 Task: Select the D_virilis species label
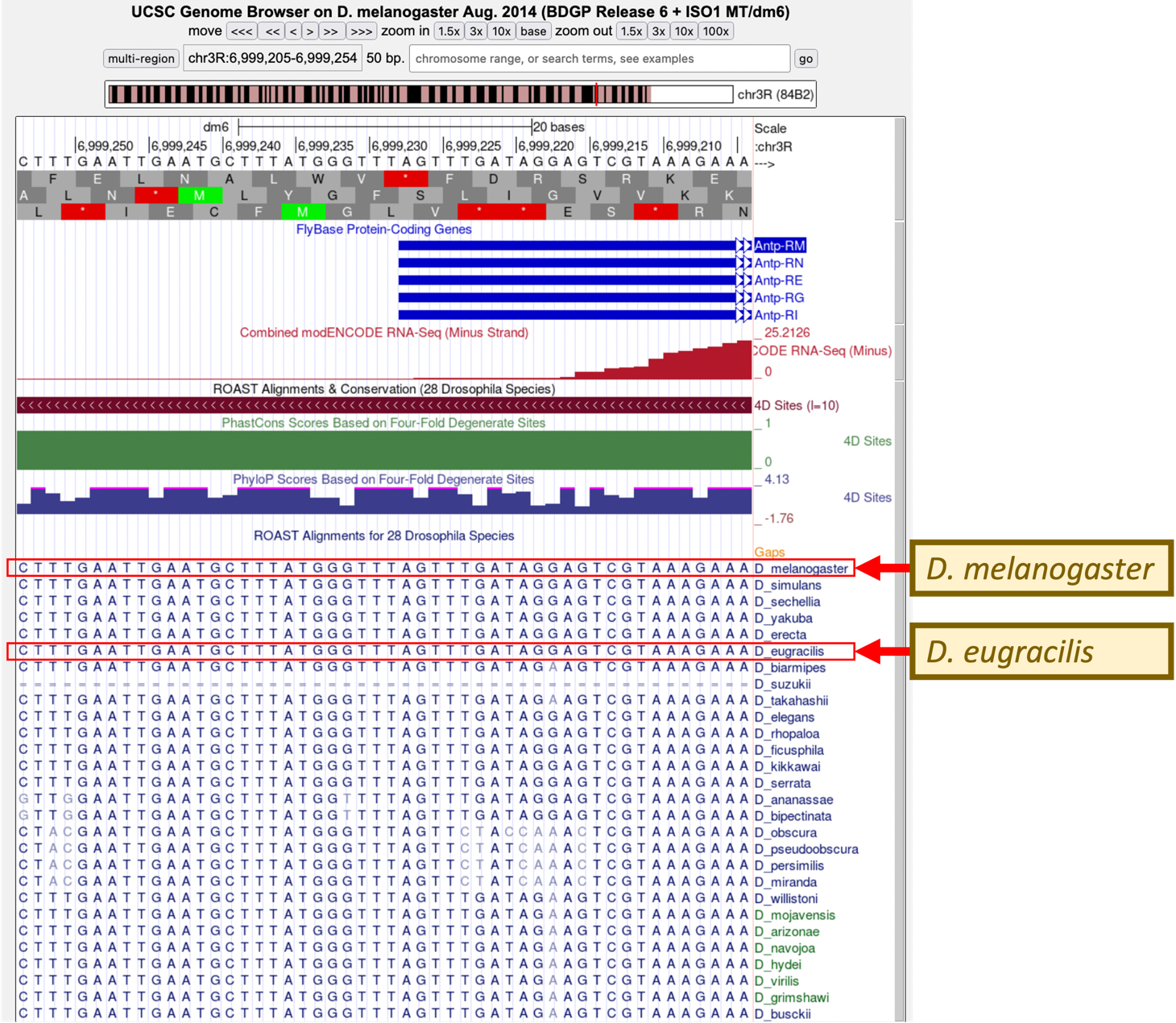[776, 982]
